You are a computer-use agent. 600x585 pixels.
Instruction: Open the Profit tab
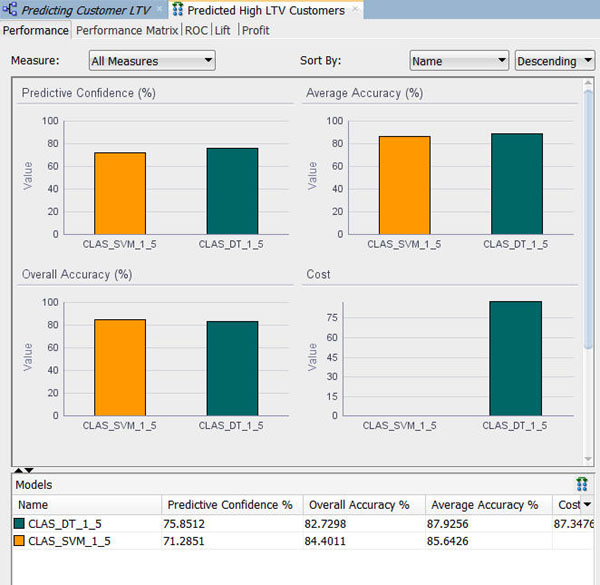pos(255,30)
